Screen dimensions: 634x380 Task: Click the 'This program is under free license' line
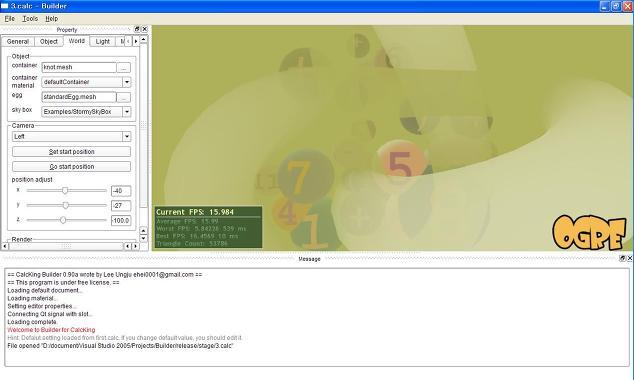tap(63, 283)
